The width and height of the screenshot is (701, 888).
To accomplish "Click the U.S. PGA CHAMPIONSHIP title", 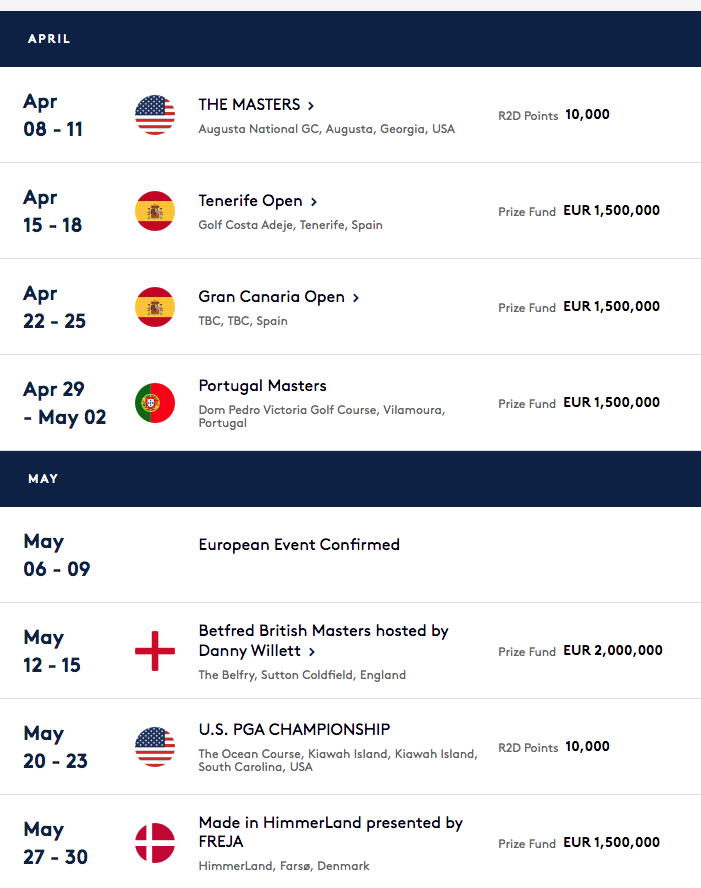I will click(294, 729).
